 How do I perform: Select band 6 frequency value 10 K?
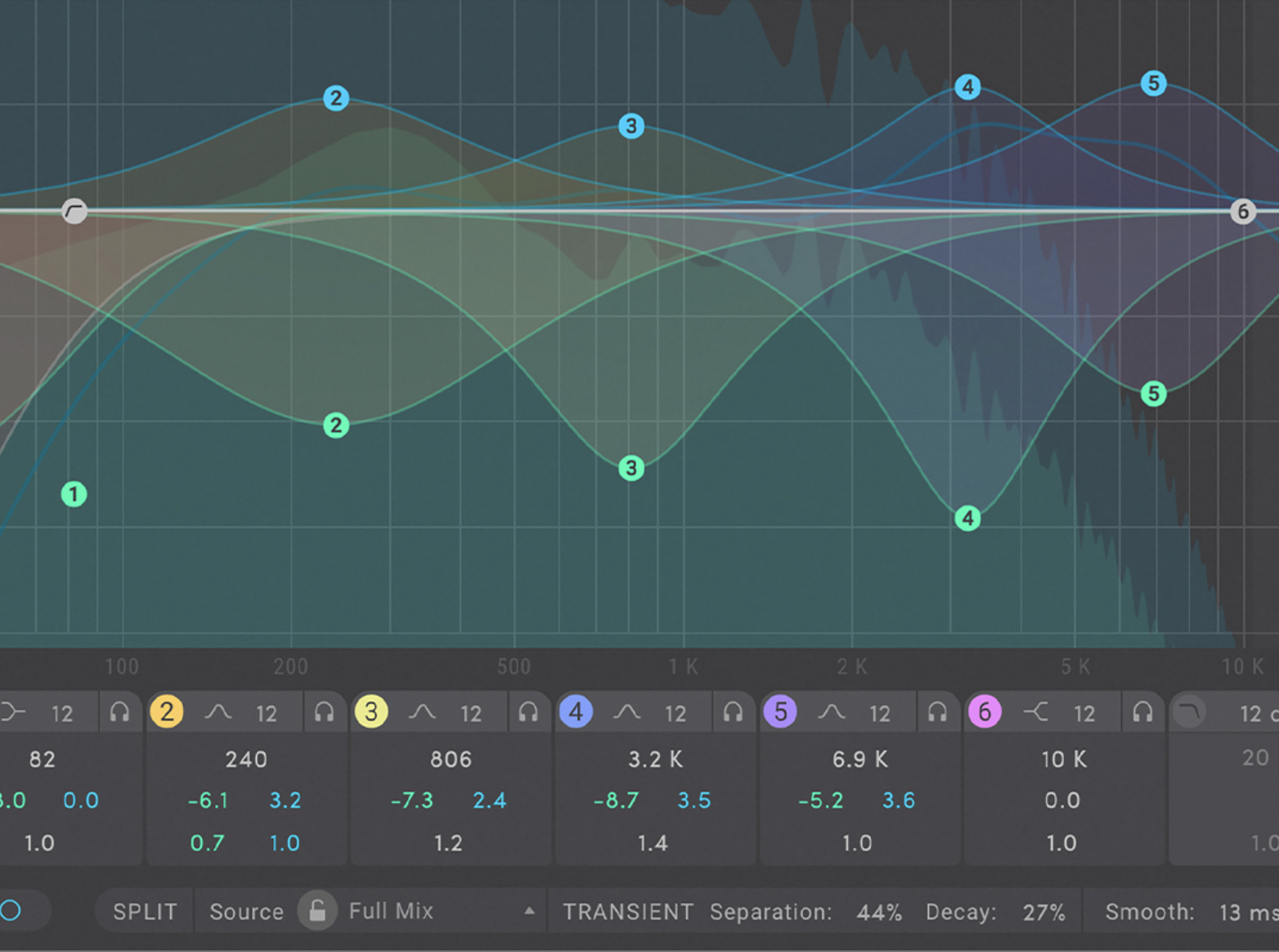click(1064, 760)
